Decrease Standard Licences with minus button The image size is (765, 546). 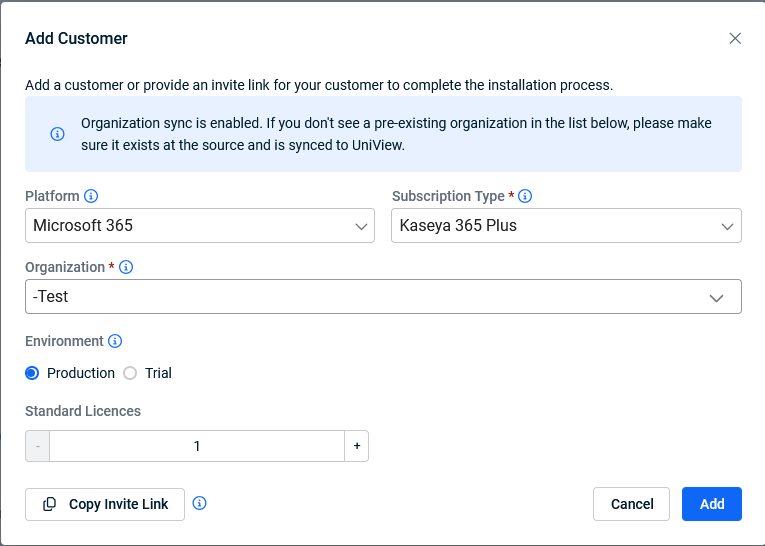tap(38, 446)
